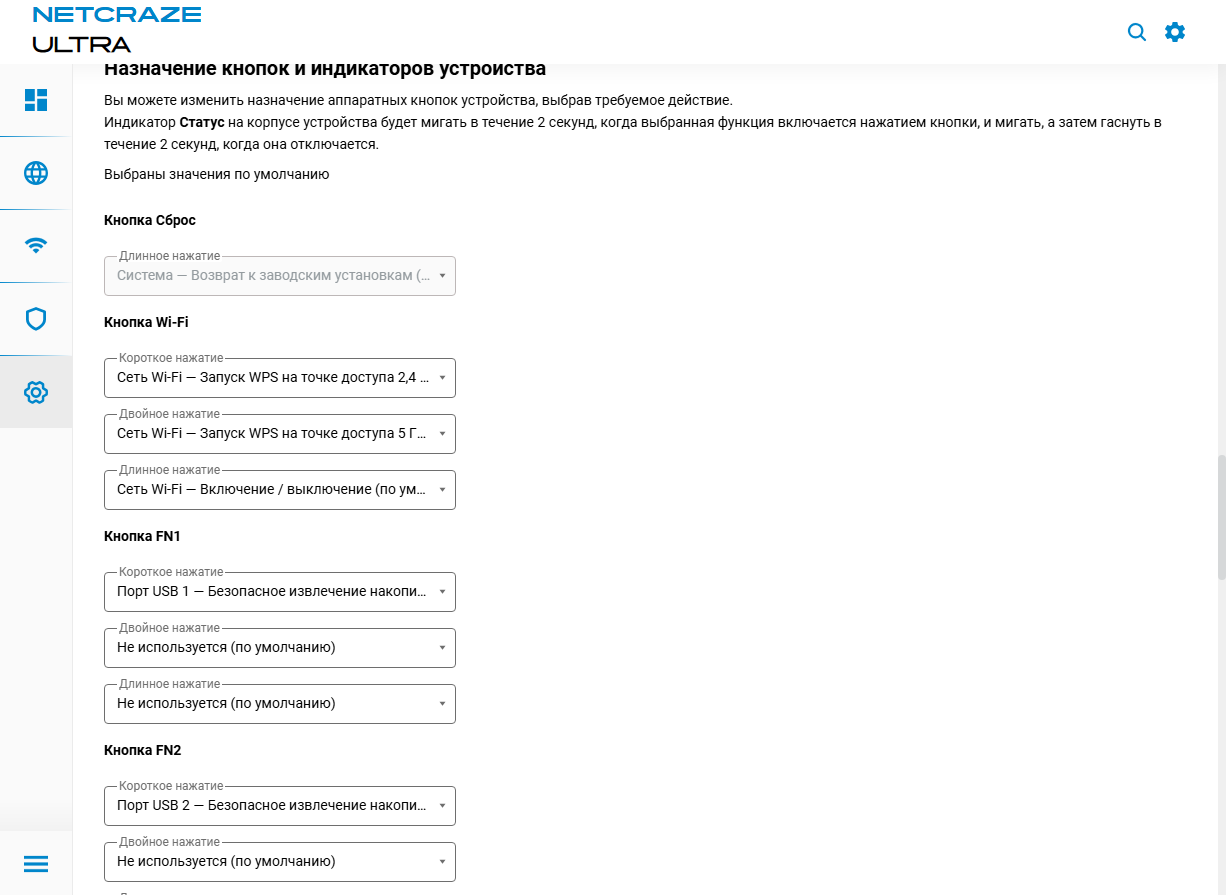
Task: Click the page vertical scrollbar thumb
Action: point(1221,515)
